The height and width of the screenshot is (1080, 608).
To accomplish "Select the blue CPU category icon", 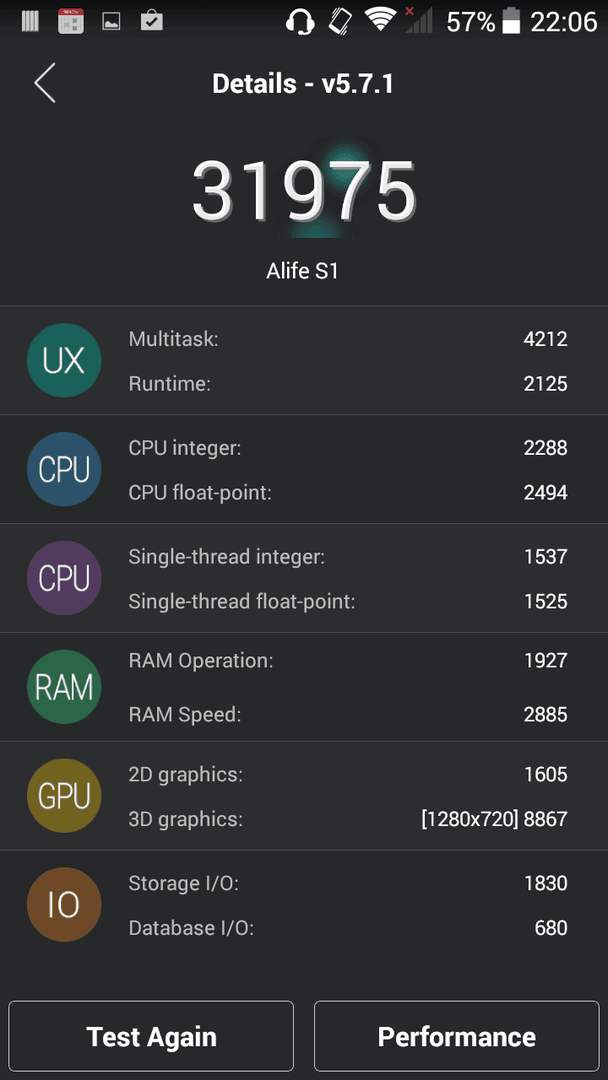I will [x=64, y=469].
